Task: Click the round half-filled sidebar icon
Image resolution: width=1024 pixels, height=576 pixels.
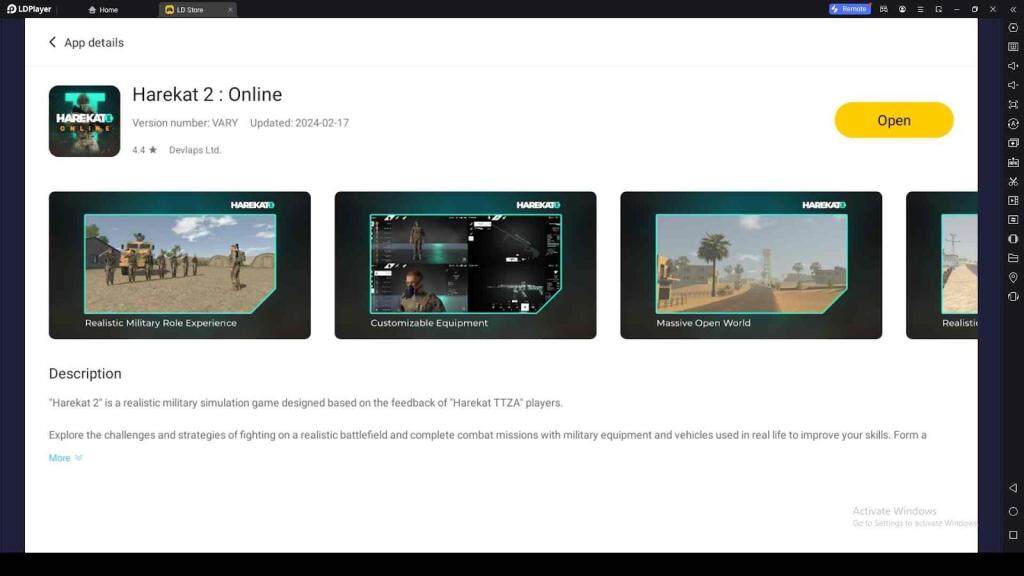Action: click(x=1013, y=239)
